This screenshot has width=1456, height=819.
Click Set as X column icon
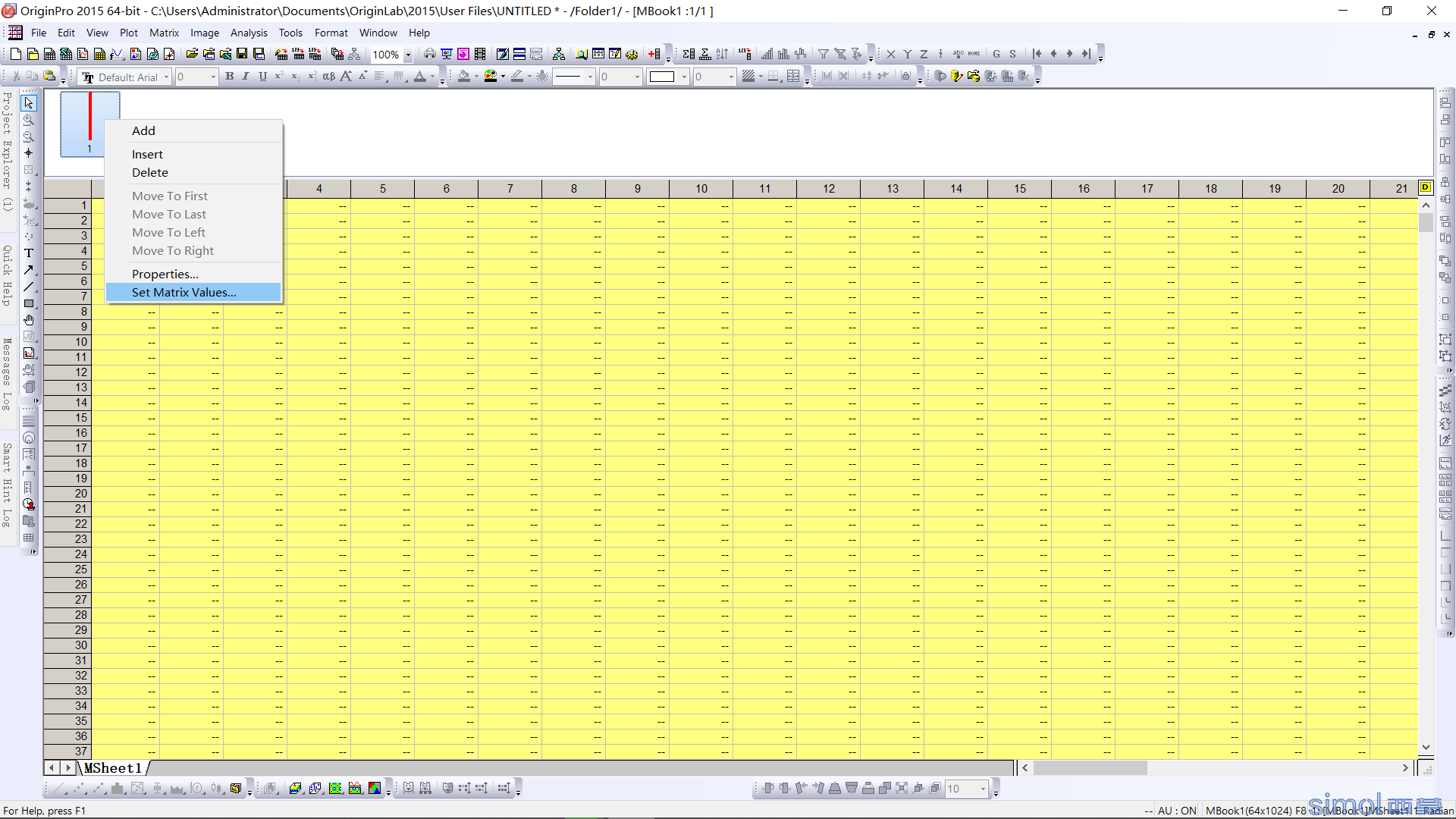(891, 54)
